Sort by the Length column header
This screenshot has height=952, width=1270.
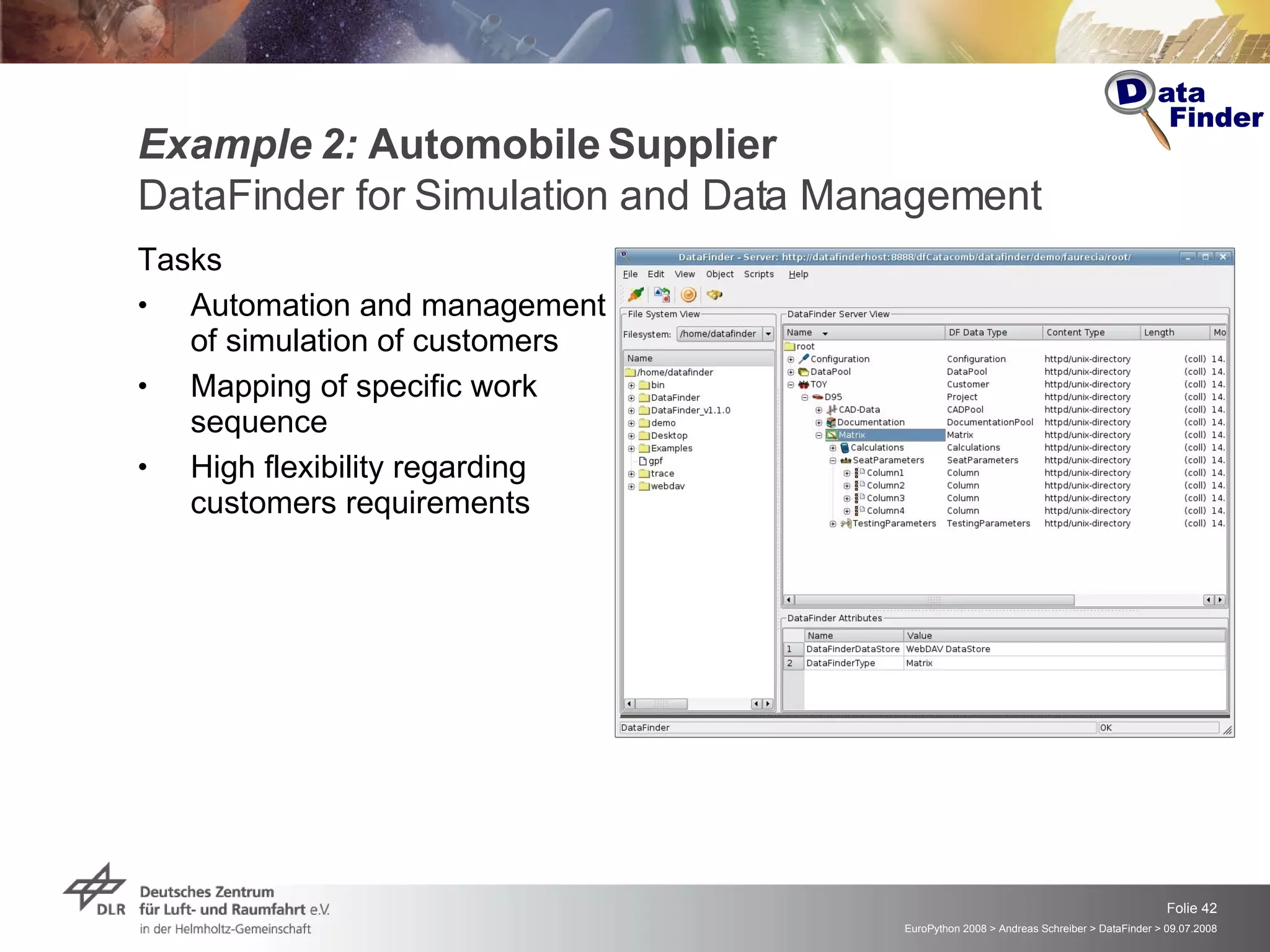coord(1175,333)
